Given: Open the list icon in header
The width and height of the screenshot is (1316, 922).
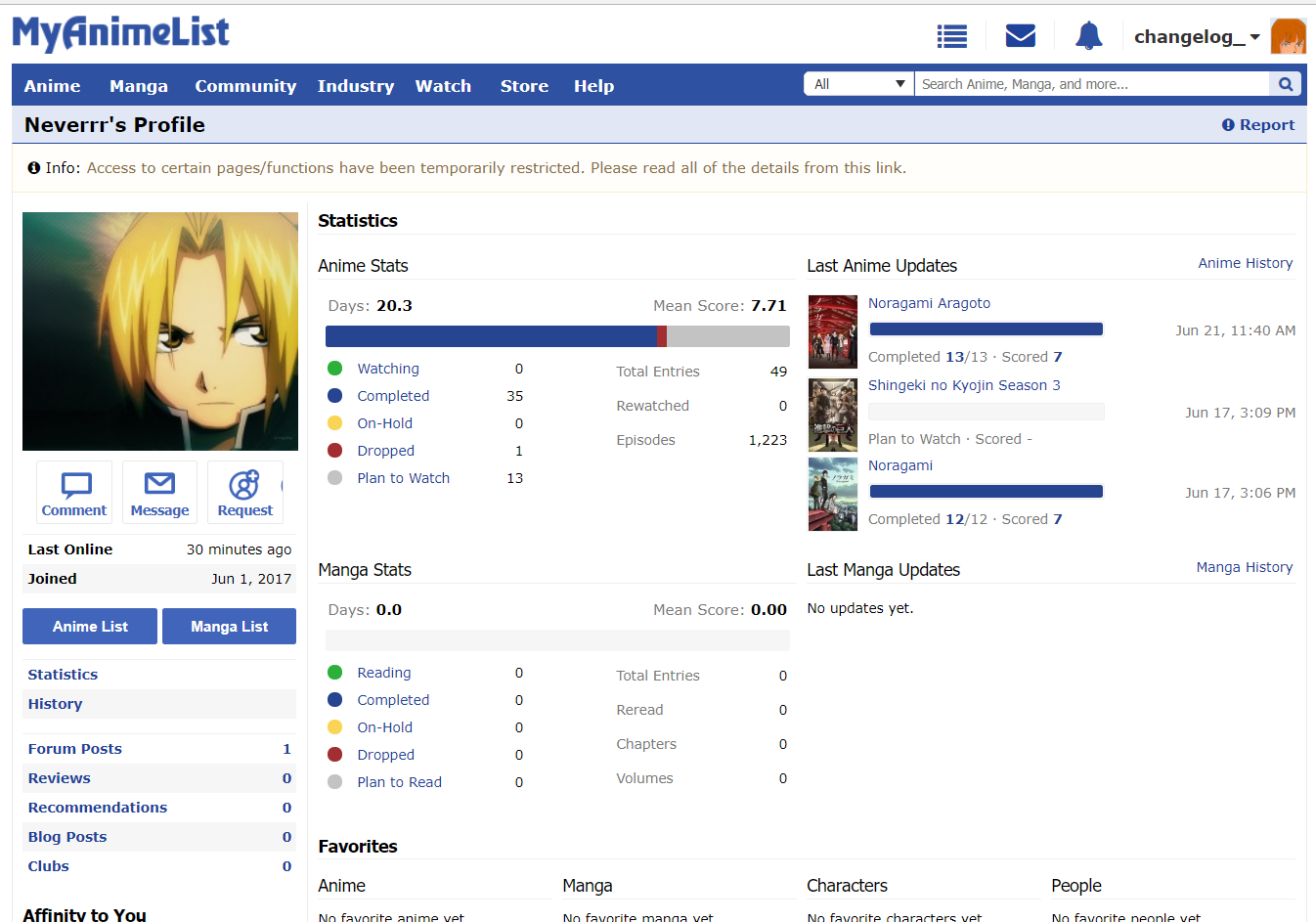Looking at the screenshot, I should pyautogui.click(x=951, y=36).
